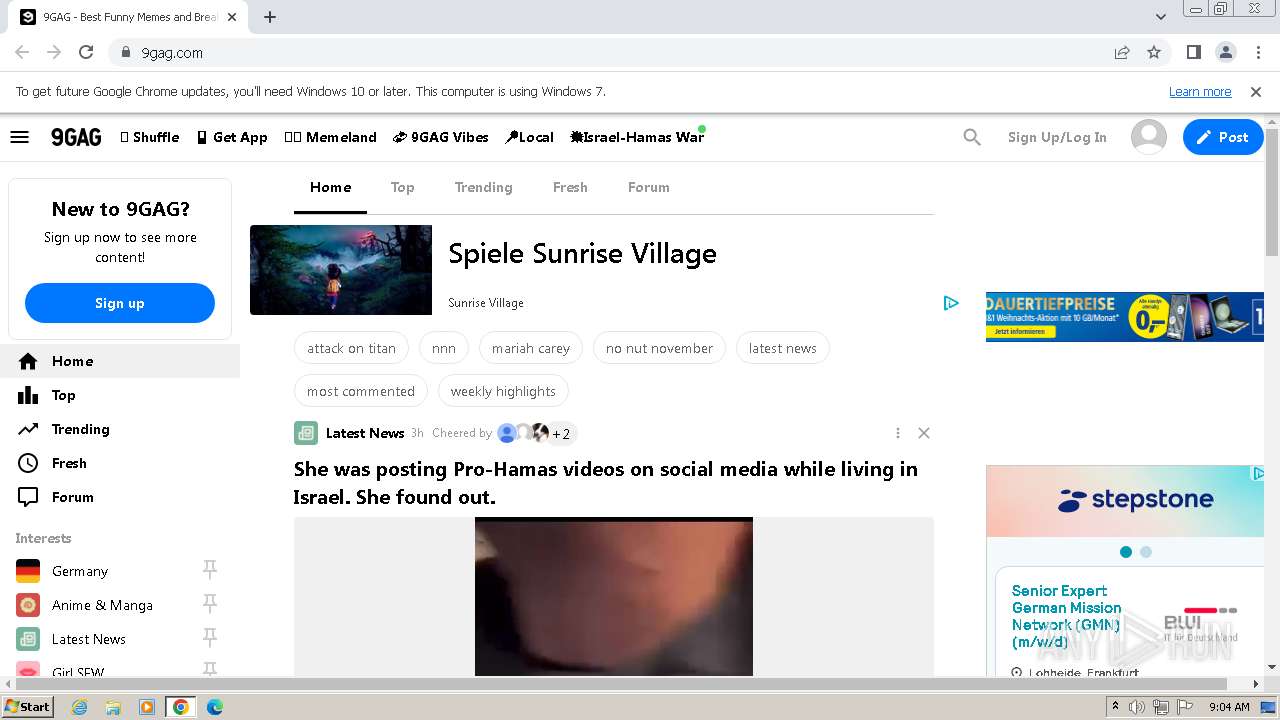Click Get App in top navigation

click(232, 137)
